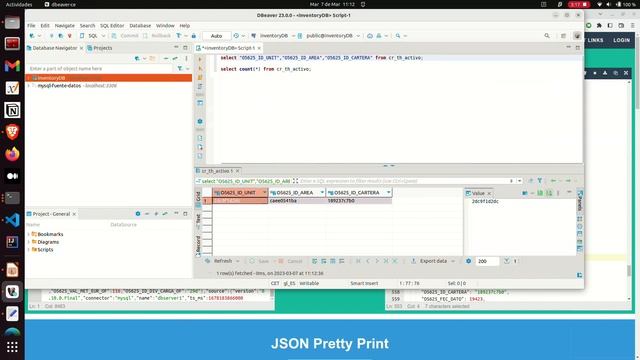Expand the Diagrams folder
Viewport: 640px width, 360px height.
click(29, 242)
